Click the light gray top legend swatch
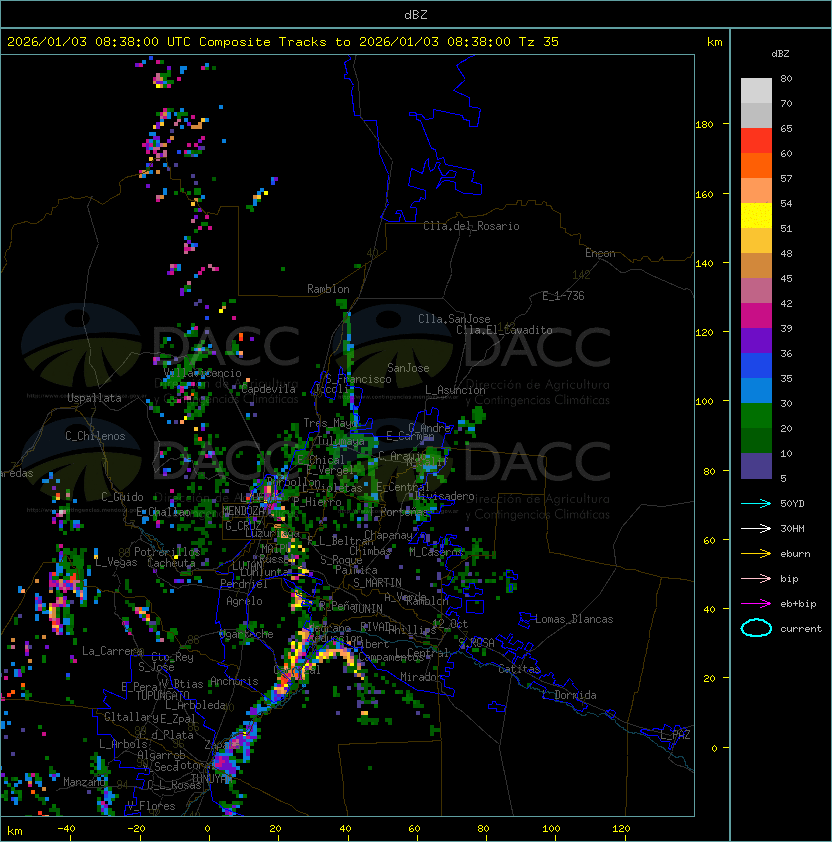 pyautogui.click(x=756, y=91)
